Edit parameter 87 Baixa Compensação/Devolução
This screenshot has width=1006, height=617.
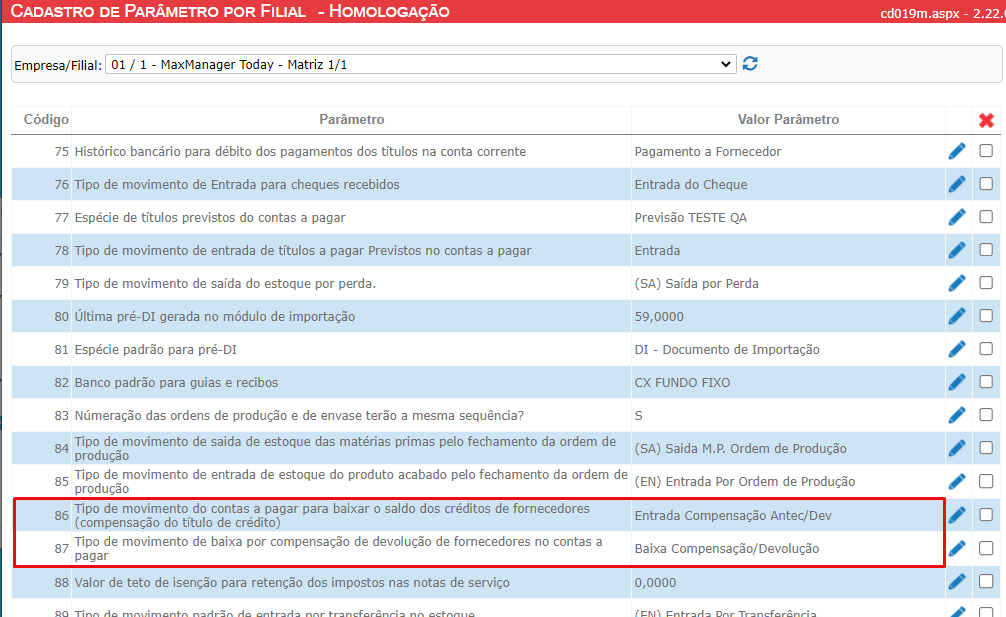pyautogui.click(x=957, y=548)
